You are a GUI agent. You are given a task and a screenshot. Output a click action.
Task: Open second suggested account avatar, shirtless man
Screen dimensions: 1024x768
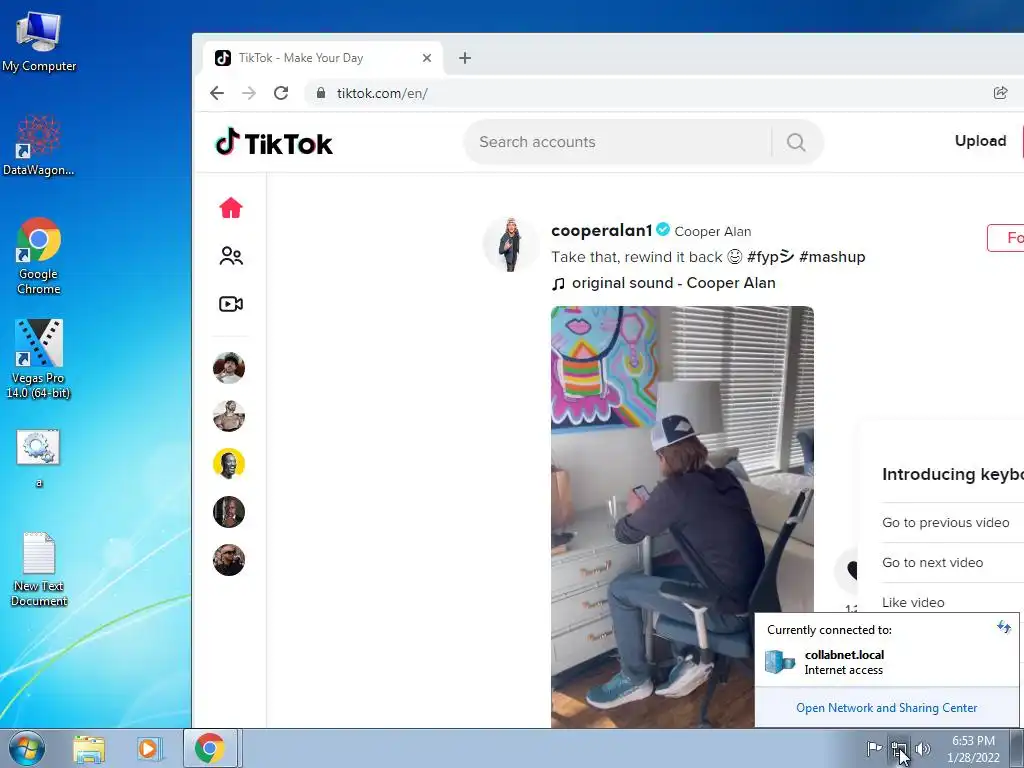[x=229, y=416]
